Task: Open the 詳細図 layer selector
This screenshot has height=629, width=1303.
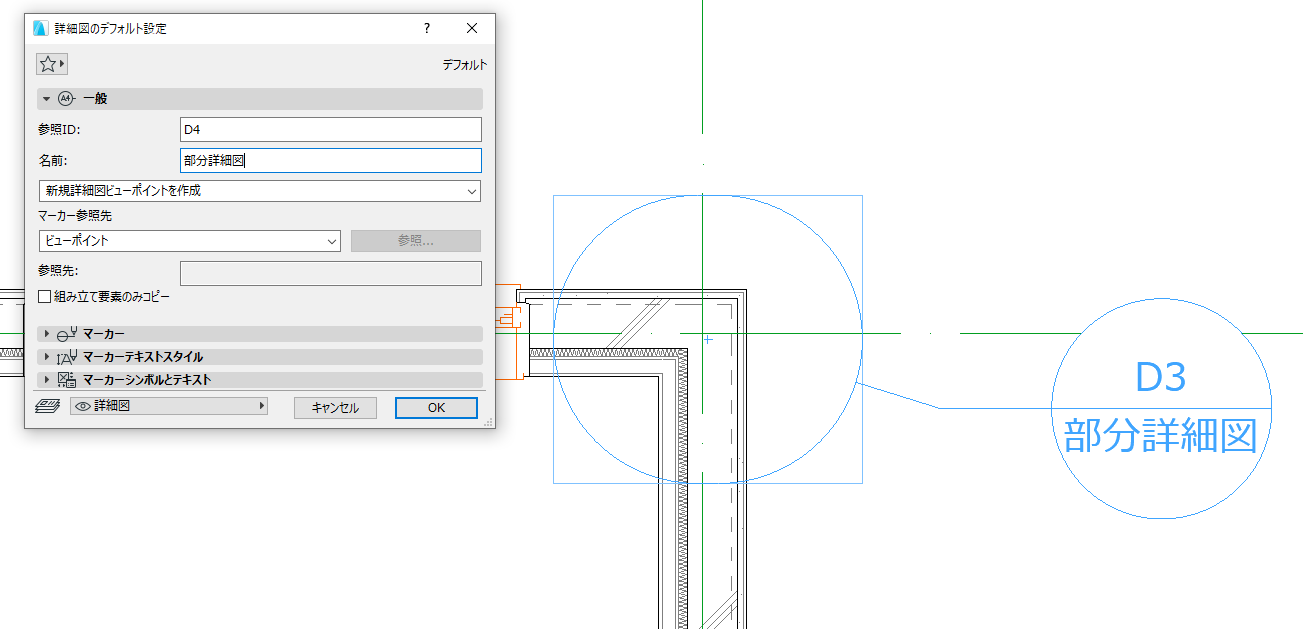Action: click(x=169, y=406)
